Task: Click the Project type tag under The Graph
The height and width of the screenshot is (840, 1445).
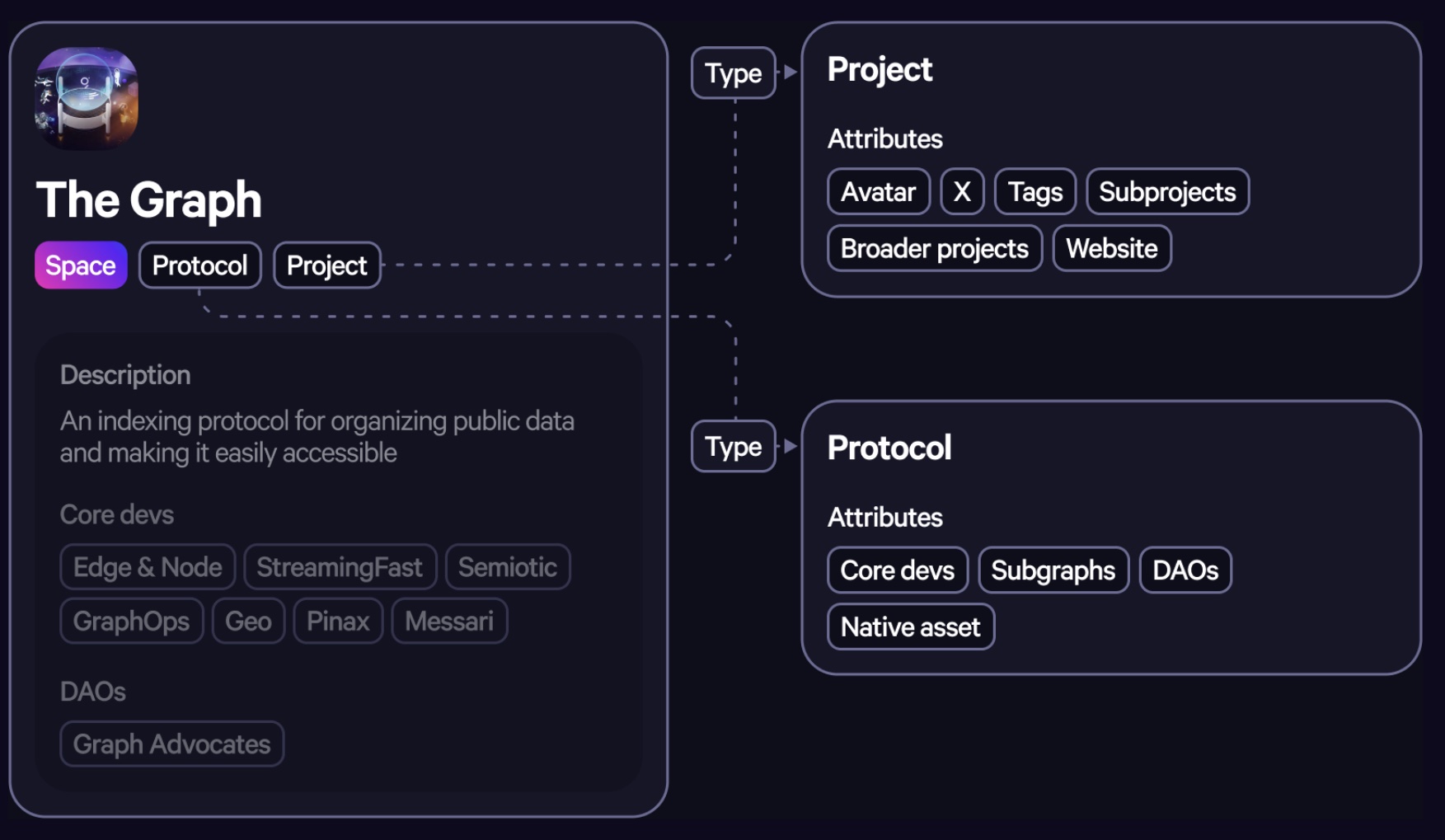Action: coord(326,265)
